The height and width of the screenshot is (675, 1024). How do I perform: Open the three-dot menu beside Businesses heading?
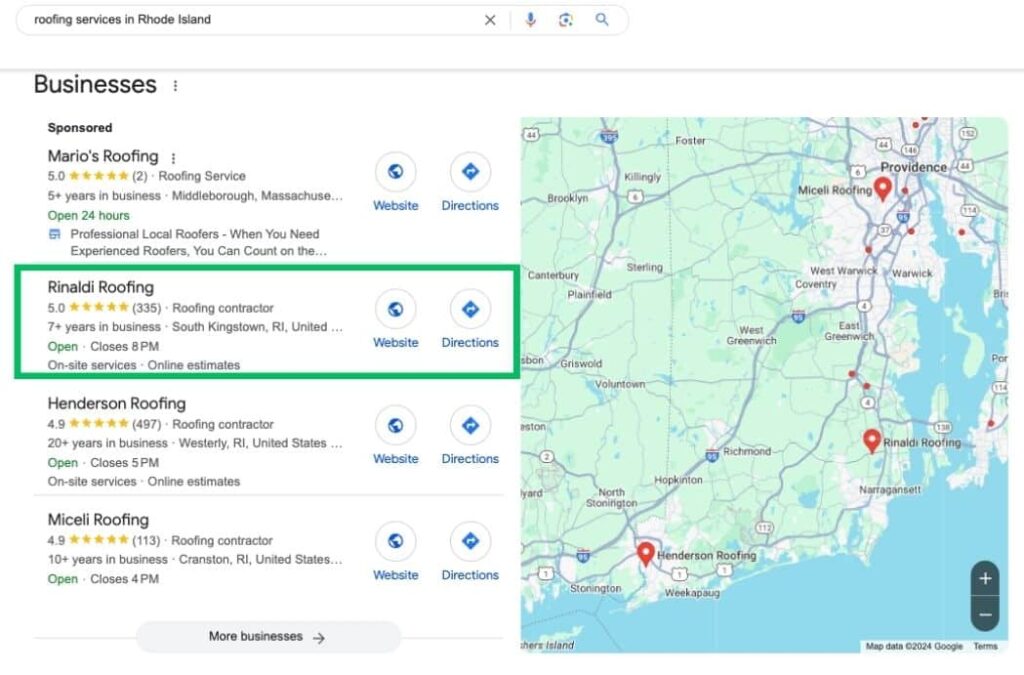coord(175,85)
